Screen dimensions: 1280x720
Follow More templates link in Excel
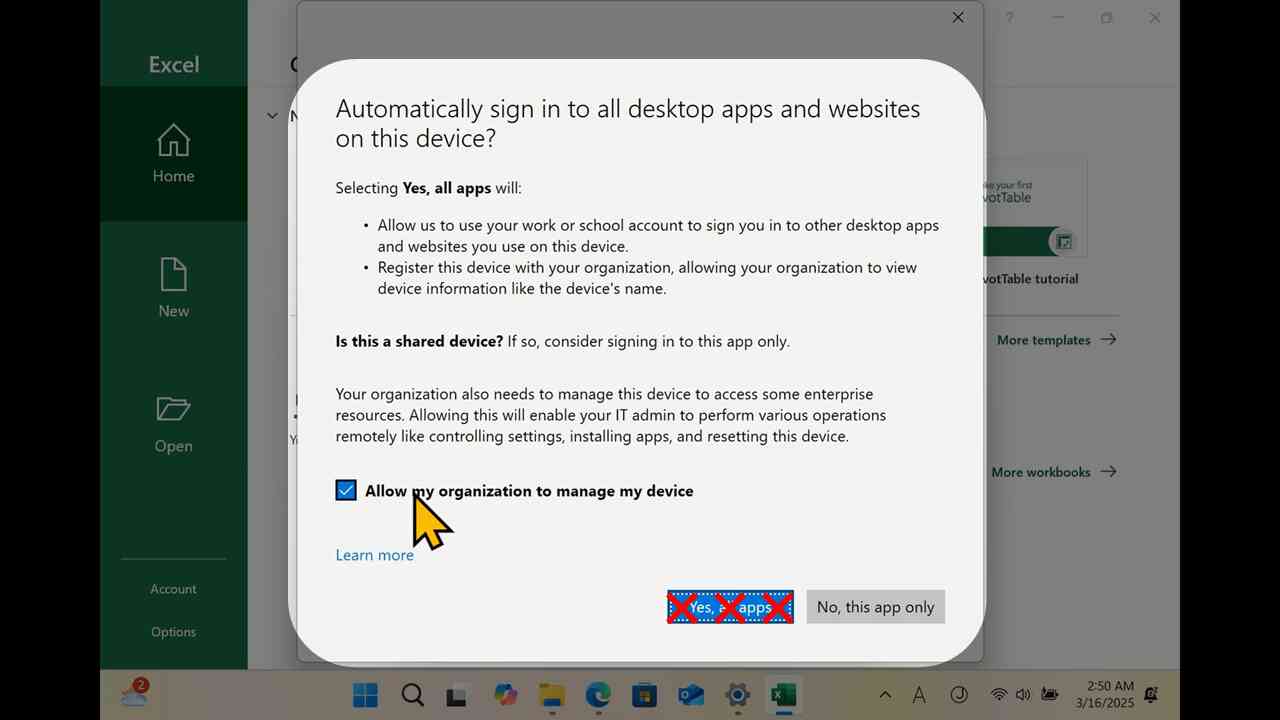pos(1056,340)
